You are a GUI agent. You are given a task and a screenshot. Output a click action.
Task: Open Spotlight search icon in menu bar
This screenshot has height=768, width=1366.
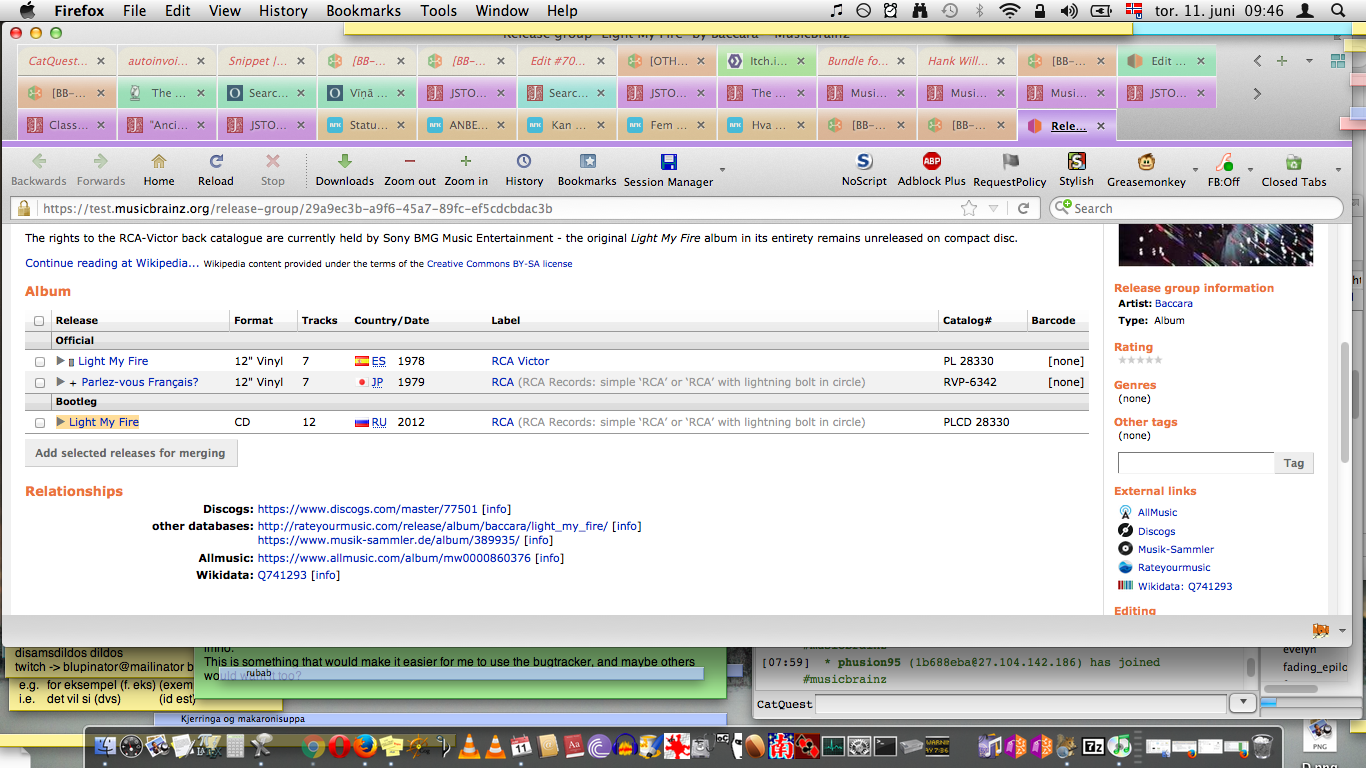pyautogui.click(x=1338, y=10)
